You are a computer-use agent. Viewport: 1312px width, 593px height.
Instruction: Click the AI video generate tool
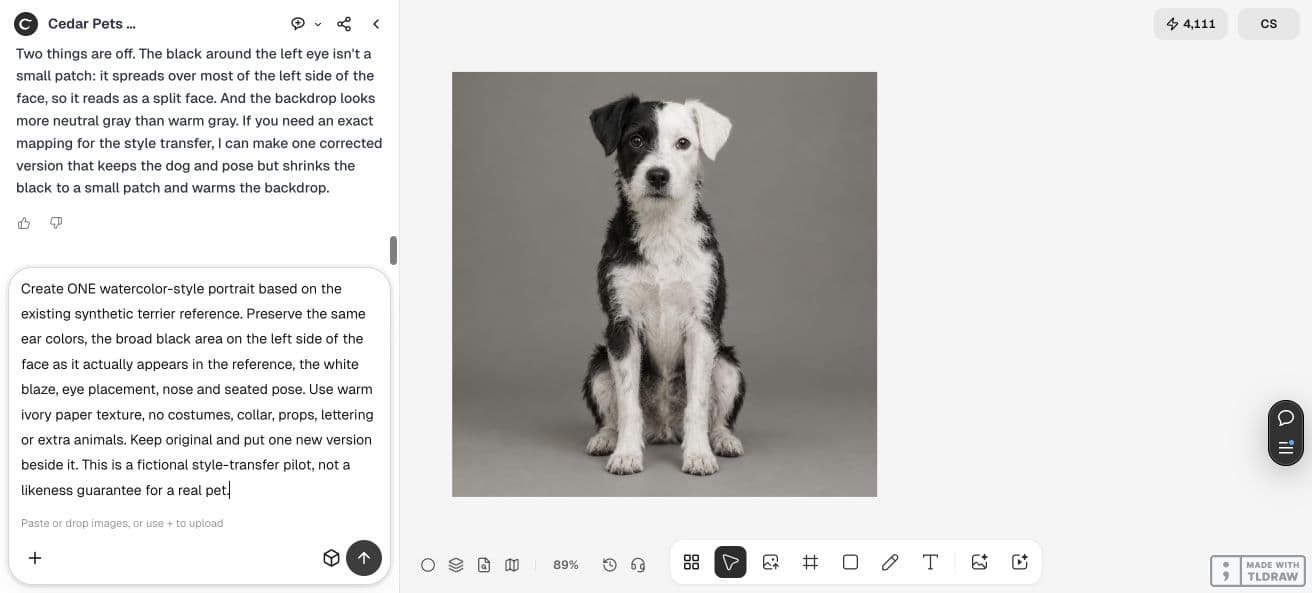tap(1020, 562)
